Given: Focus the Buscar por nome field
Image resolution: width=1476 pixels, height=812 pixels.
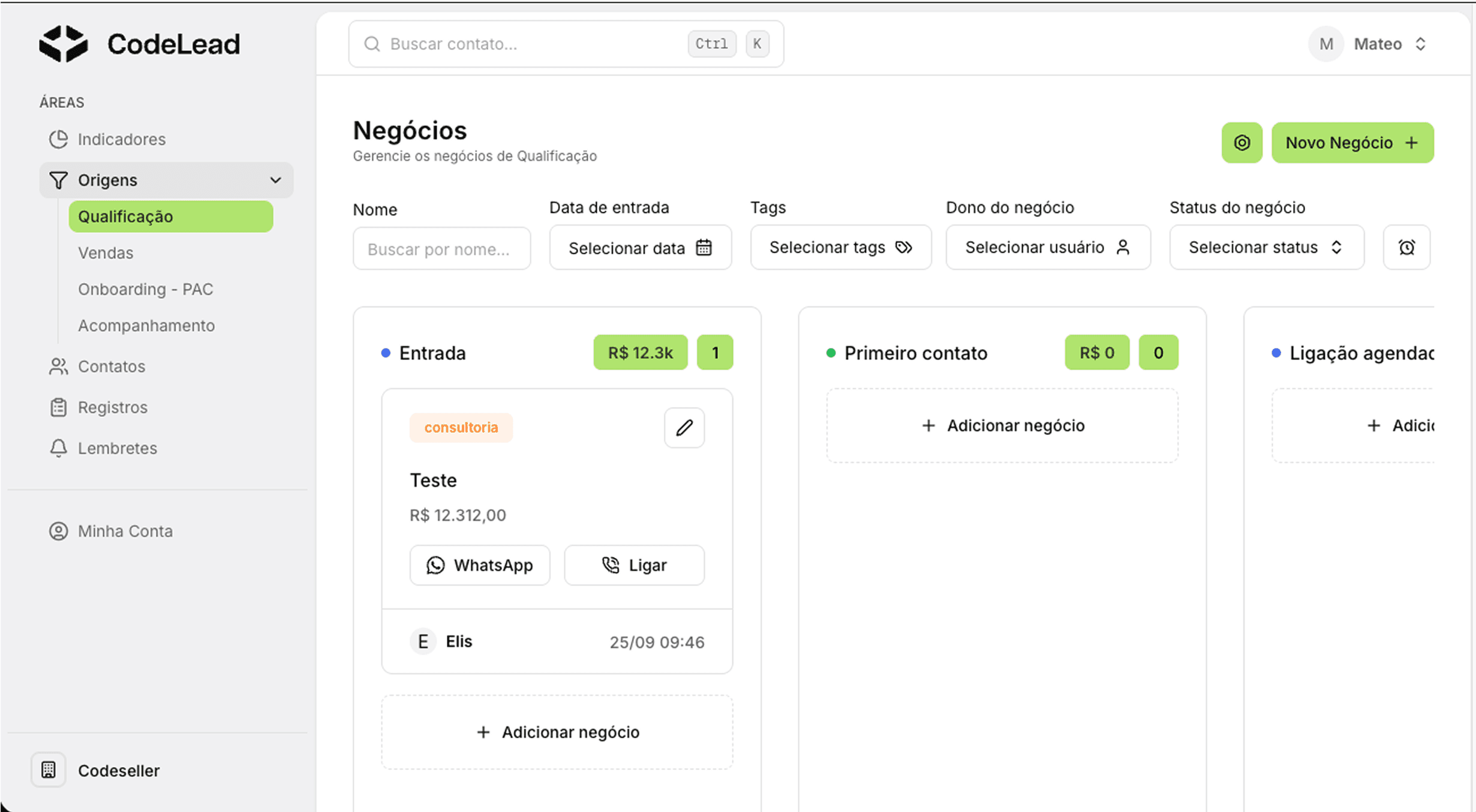Looking at the screenshot, I should 441,249.
